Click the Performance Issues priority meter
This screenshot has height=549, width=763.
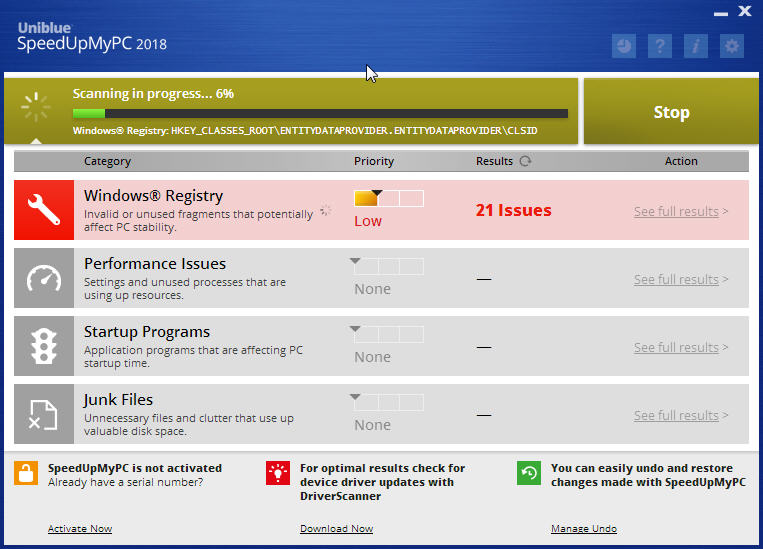tap(387, 266)
